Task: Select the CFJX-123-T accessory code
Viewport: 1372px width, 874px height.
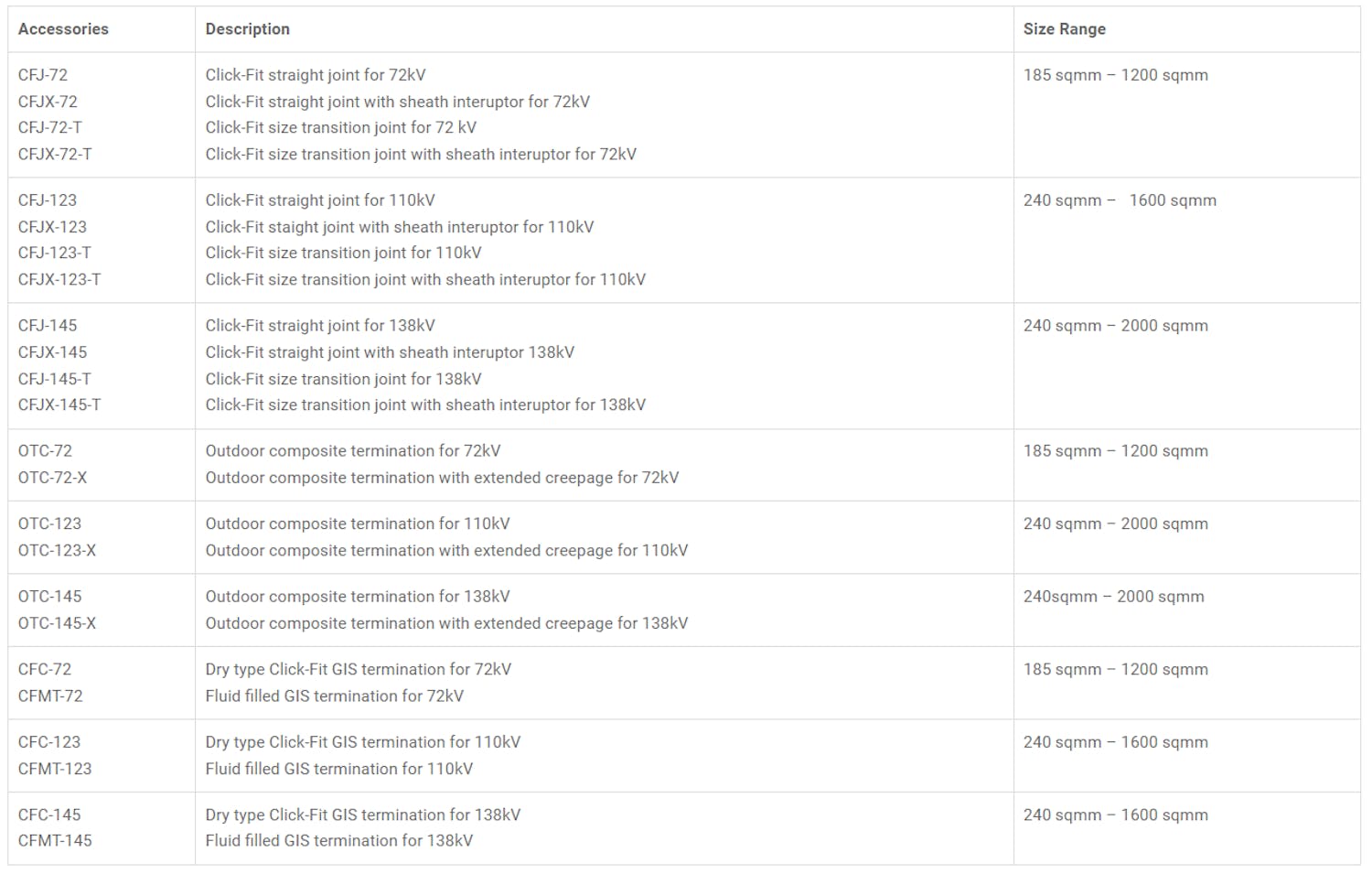Action: [59, 280]
